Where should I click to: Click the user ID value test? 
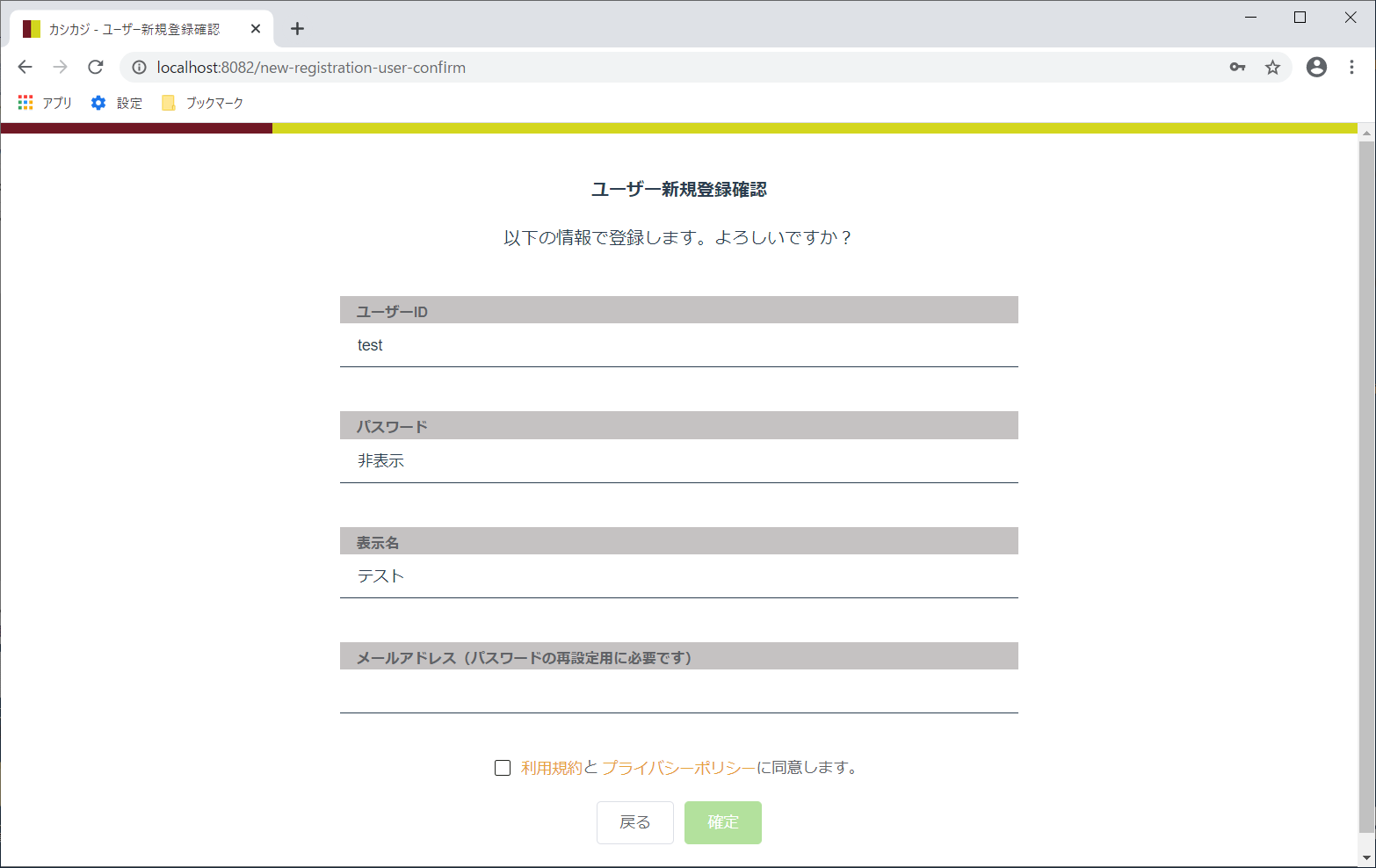[x=370, y=345]
